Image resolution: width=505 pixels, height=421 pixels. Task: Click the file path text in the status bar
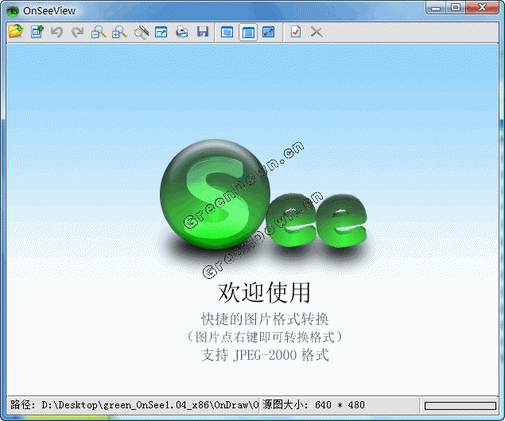click(x=134, y=405)
